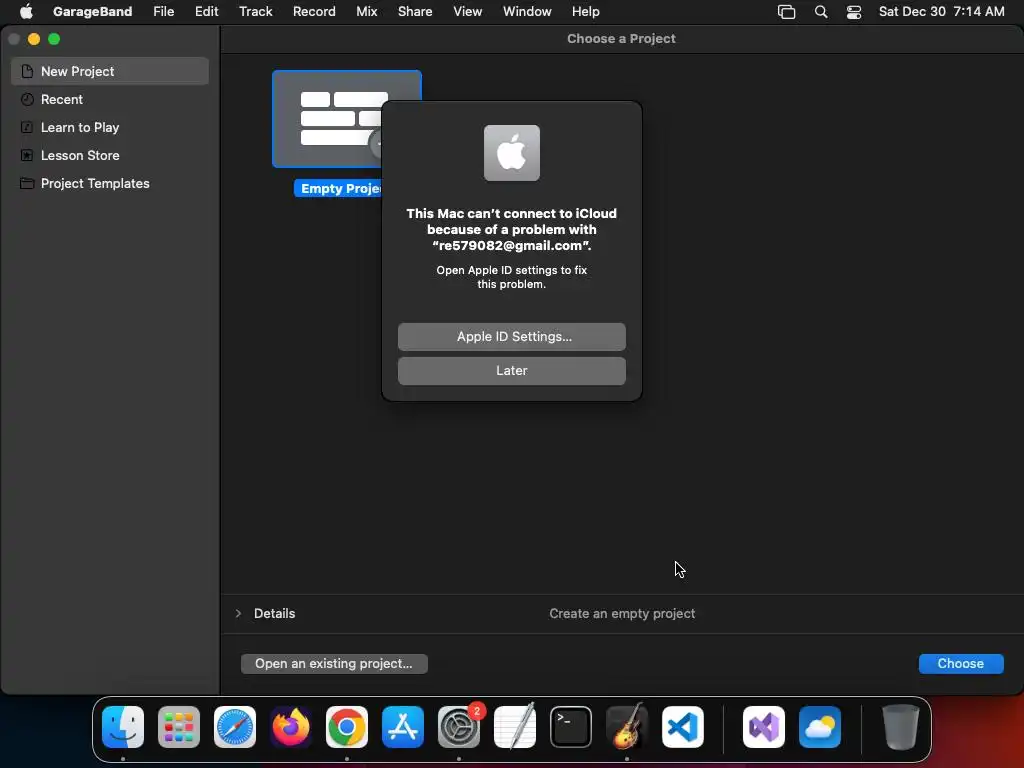Image resolution: width=1024 pixels, height=768 pixels.
Task: Open the Recent sidebar item
Action: tap(110, 99)
